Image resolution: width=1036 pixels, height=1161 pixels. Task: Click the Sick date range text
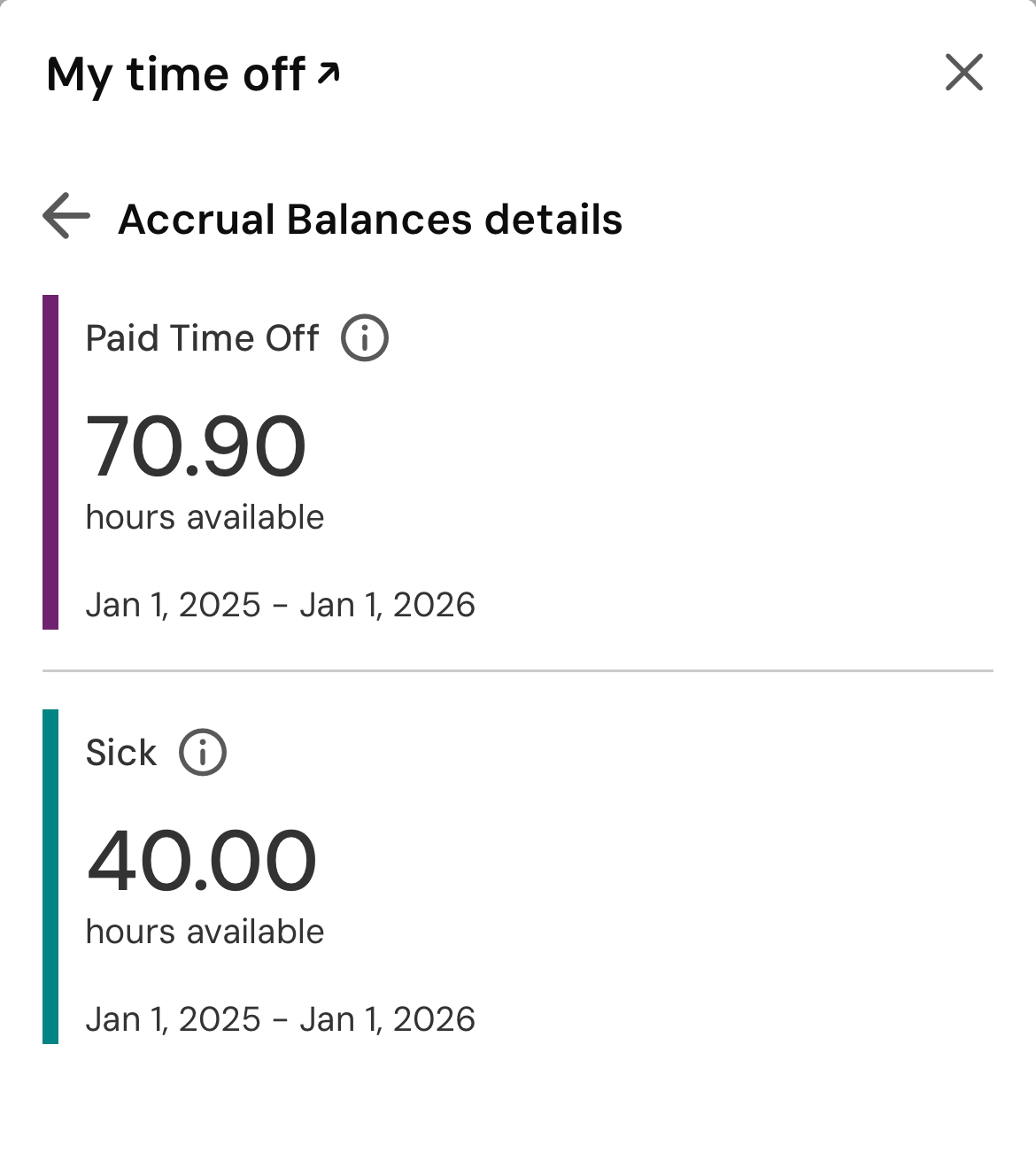[280, 1019]
